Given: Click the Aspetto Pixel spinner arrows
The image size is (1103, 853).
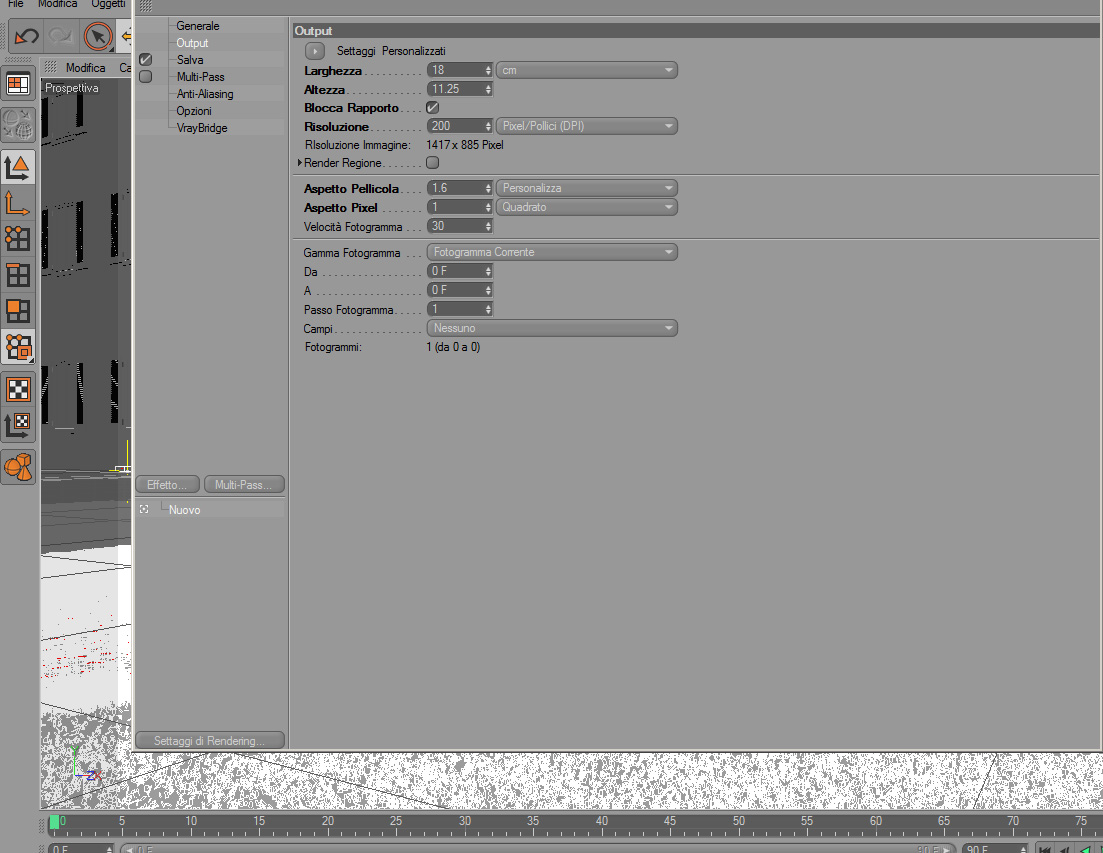Looking at the screenshot, I should (488, 207).
